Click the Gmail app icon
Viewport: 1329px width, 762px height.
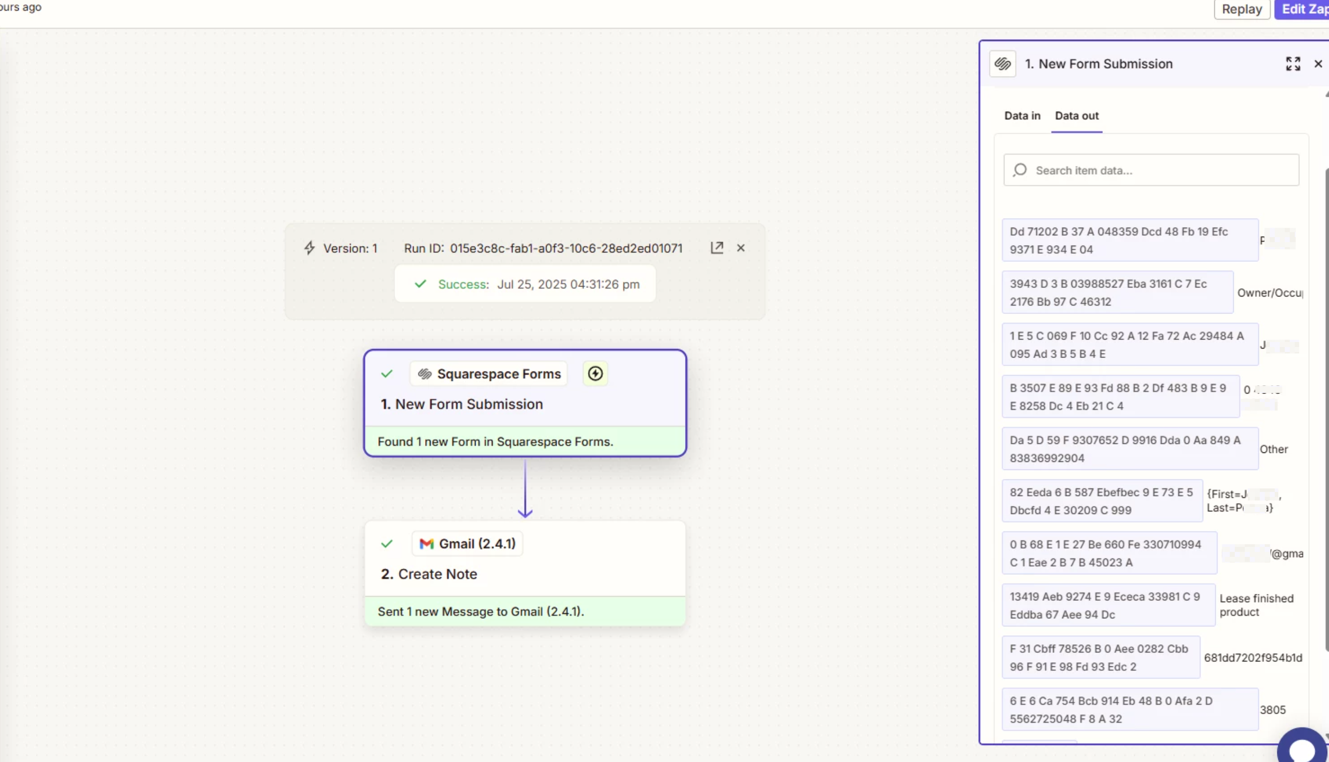coord(427,544)
